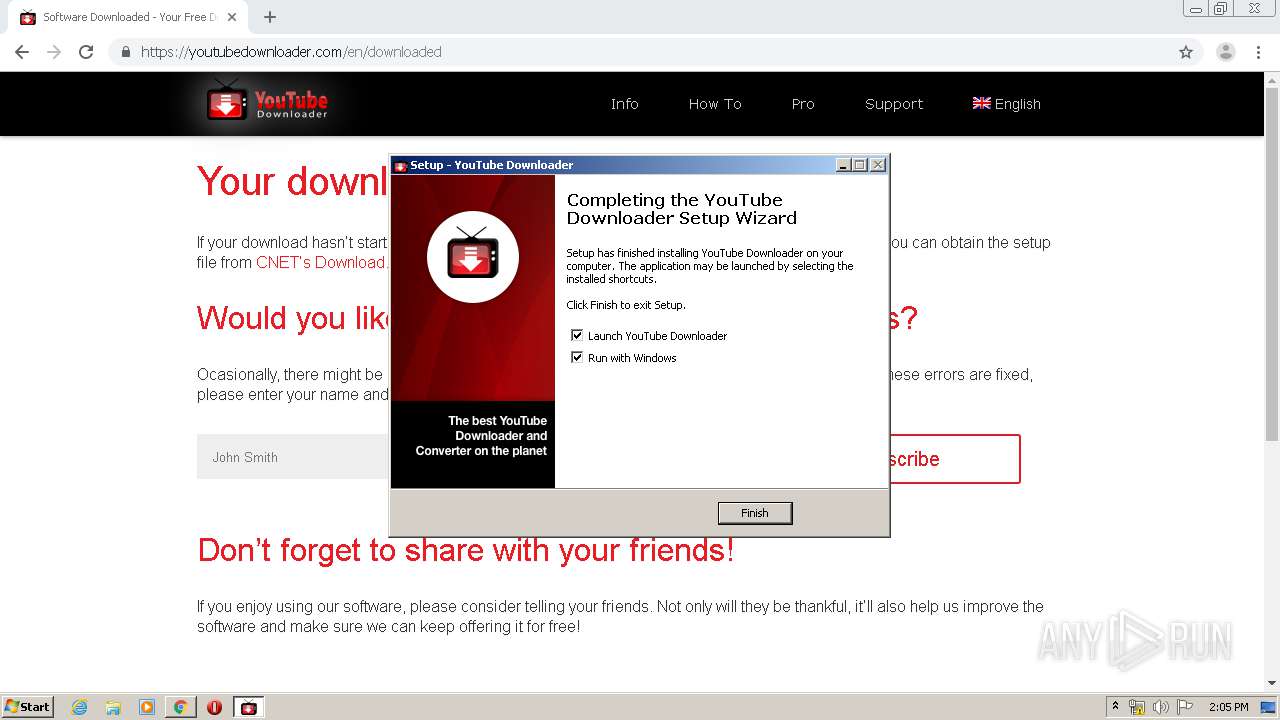Switch to Chrome in the taskbar
1280x720 pixels.
click(181, 707)
